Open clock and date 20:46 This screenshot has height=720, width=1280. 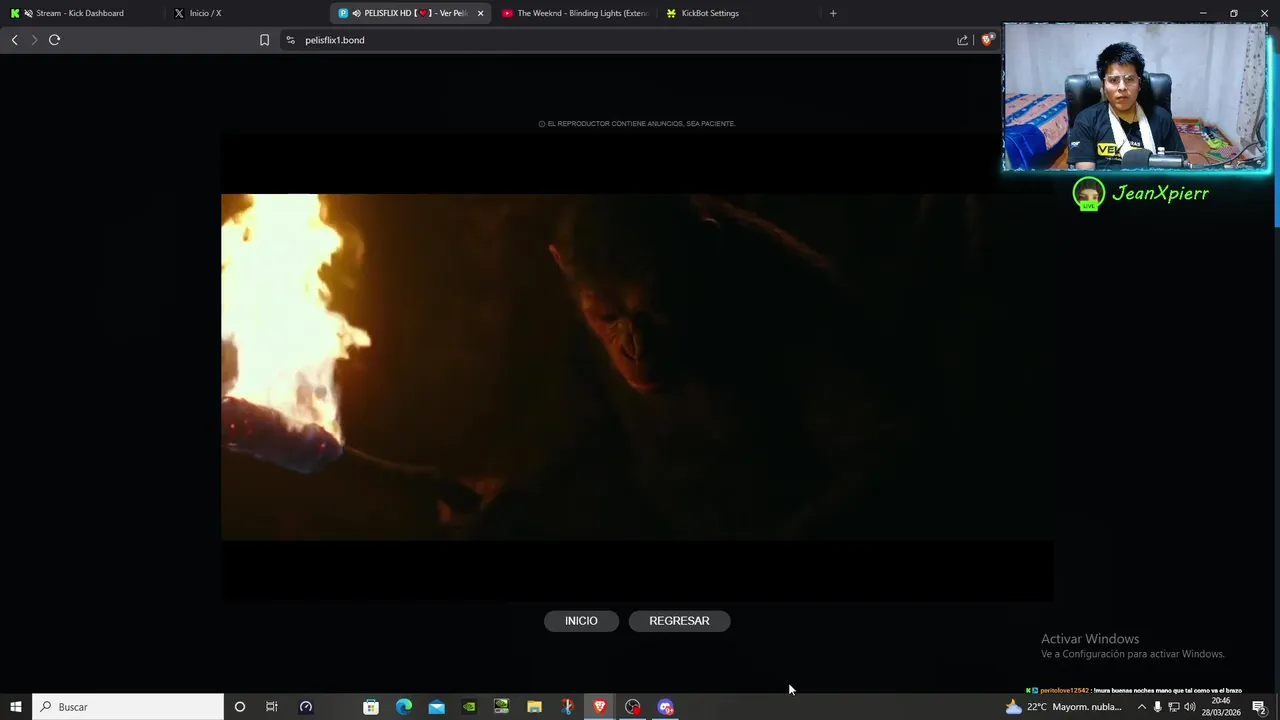coord(1221,707)
